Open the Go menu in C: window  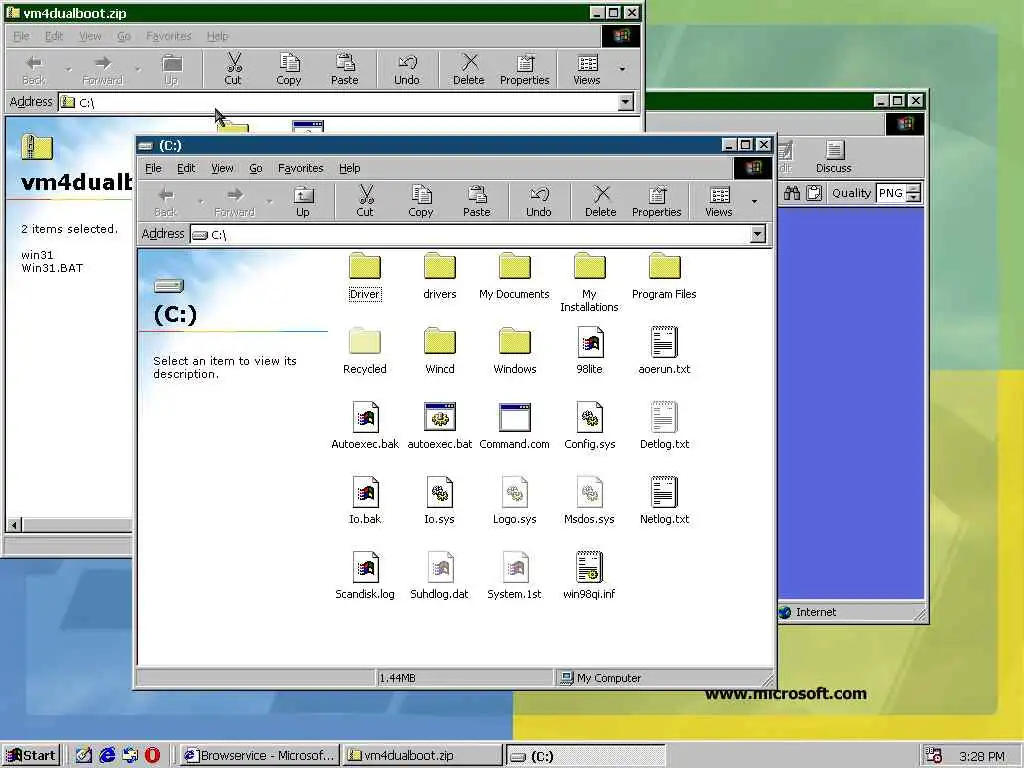coord(256,168)
